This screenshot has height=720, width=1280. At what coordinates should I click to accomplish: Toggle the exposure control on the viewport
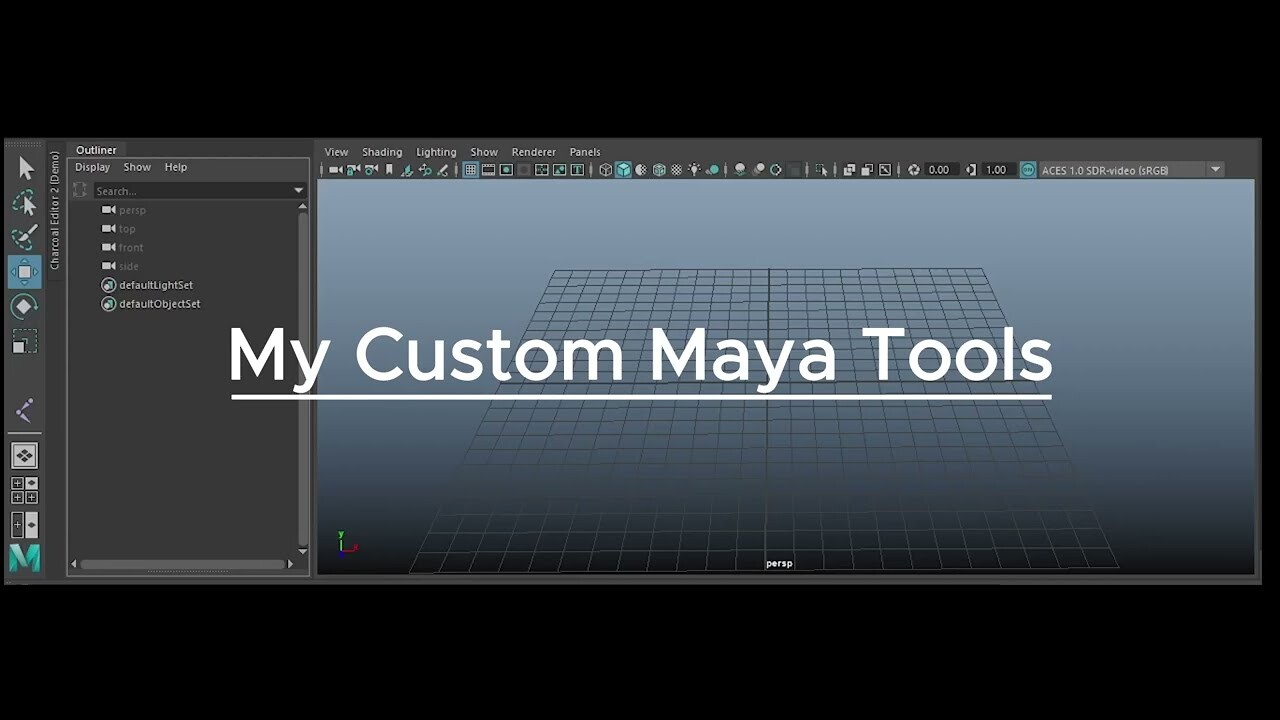(914, 170)
